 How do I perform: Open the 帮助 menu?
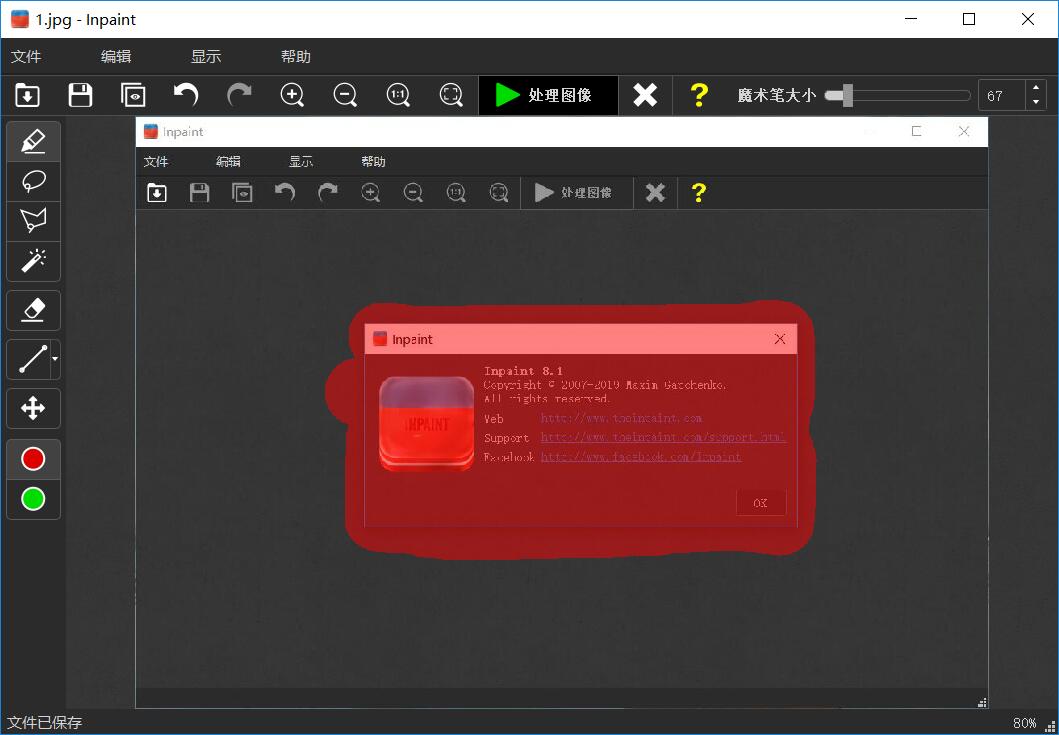coord(296,57)
